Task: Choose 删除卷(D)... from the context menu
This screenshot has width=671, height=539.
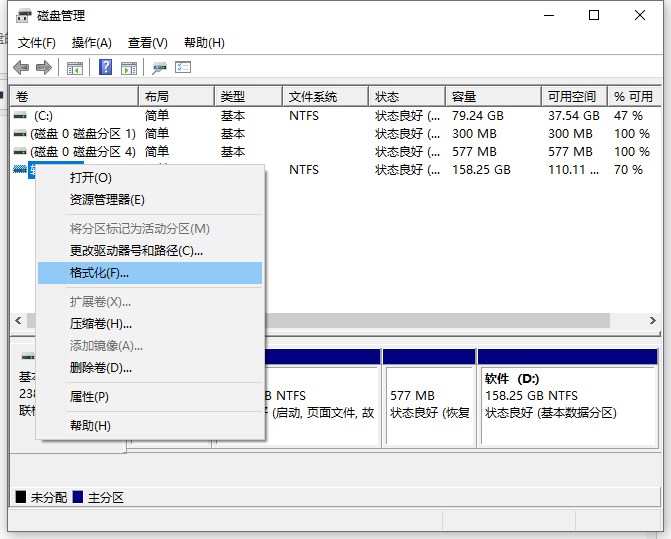Action: pos(150,368)
